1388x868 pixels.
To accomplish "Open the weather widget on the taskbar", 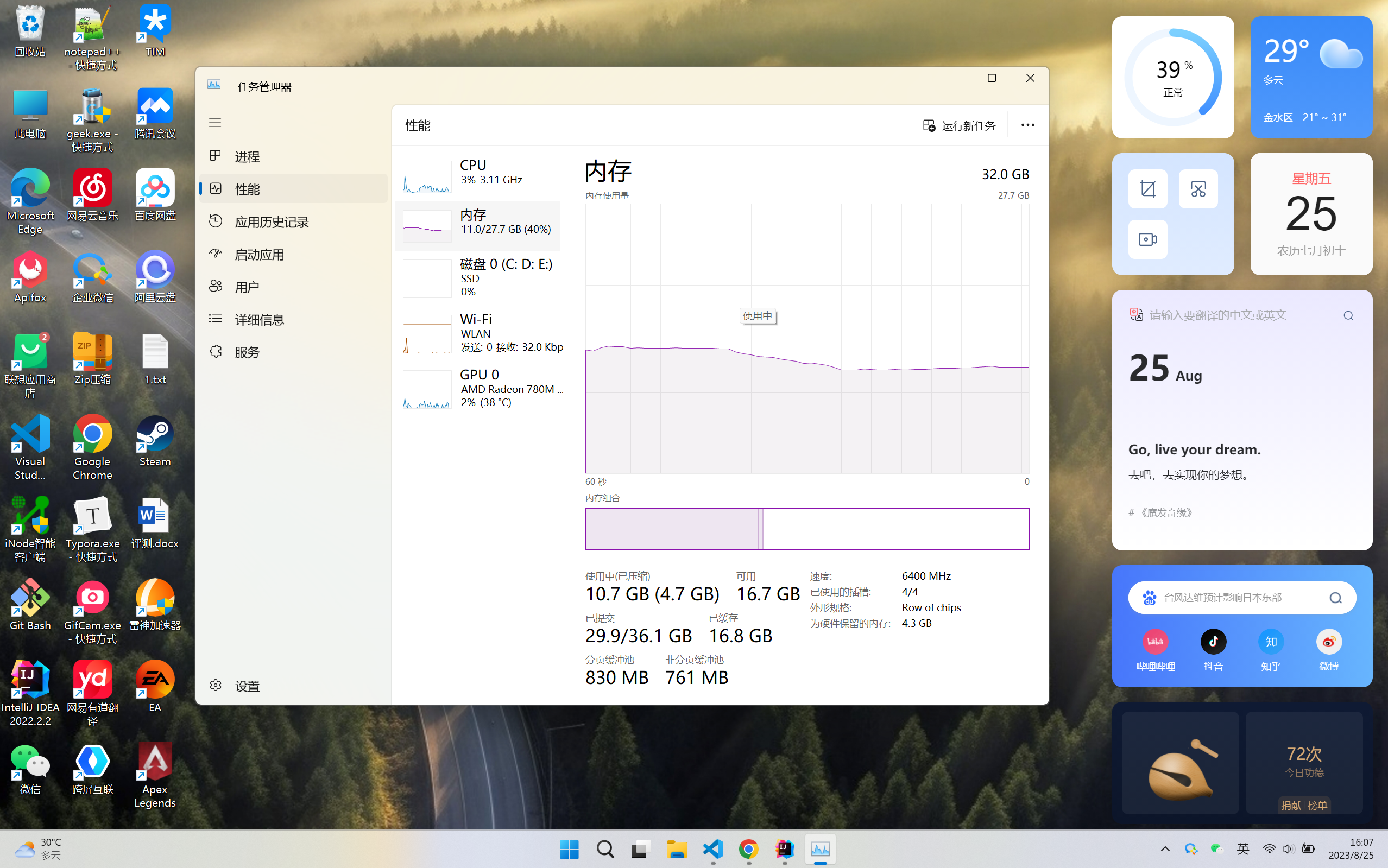I will point(38,849).
